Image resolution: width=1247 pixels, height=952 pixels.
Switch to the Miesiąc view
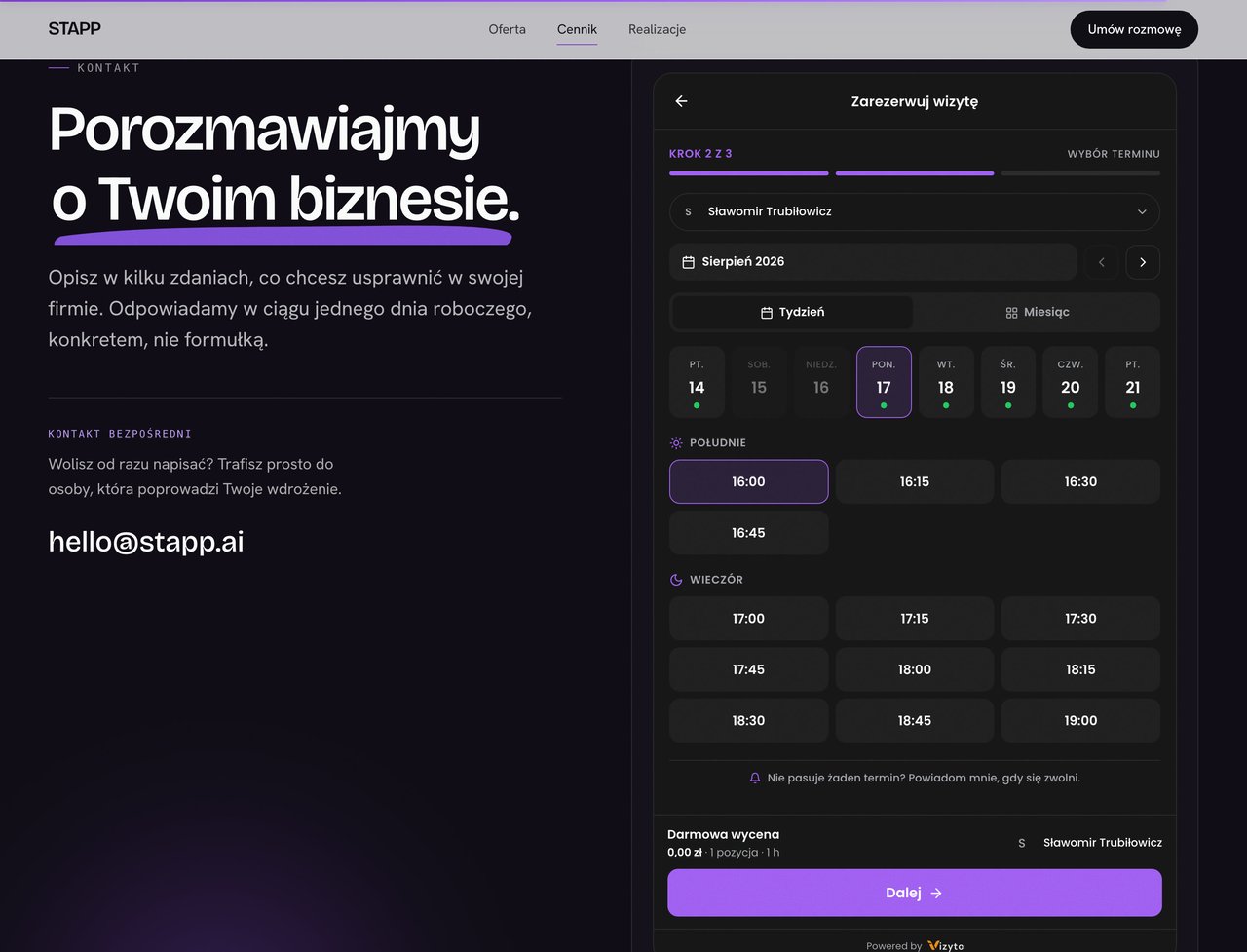pos(1038,312)
